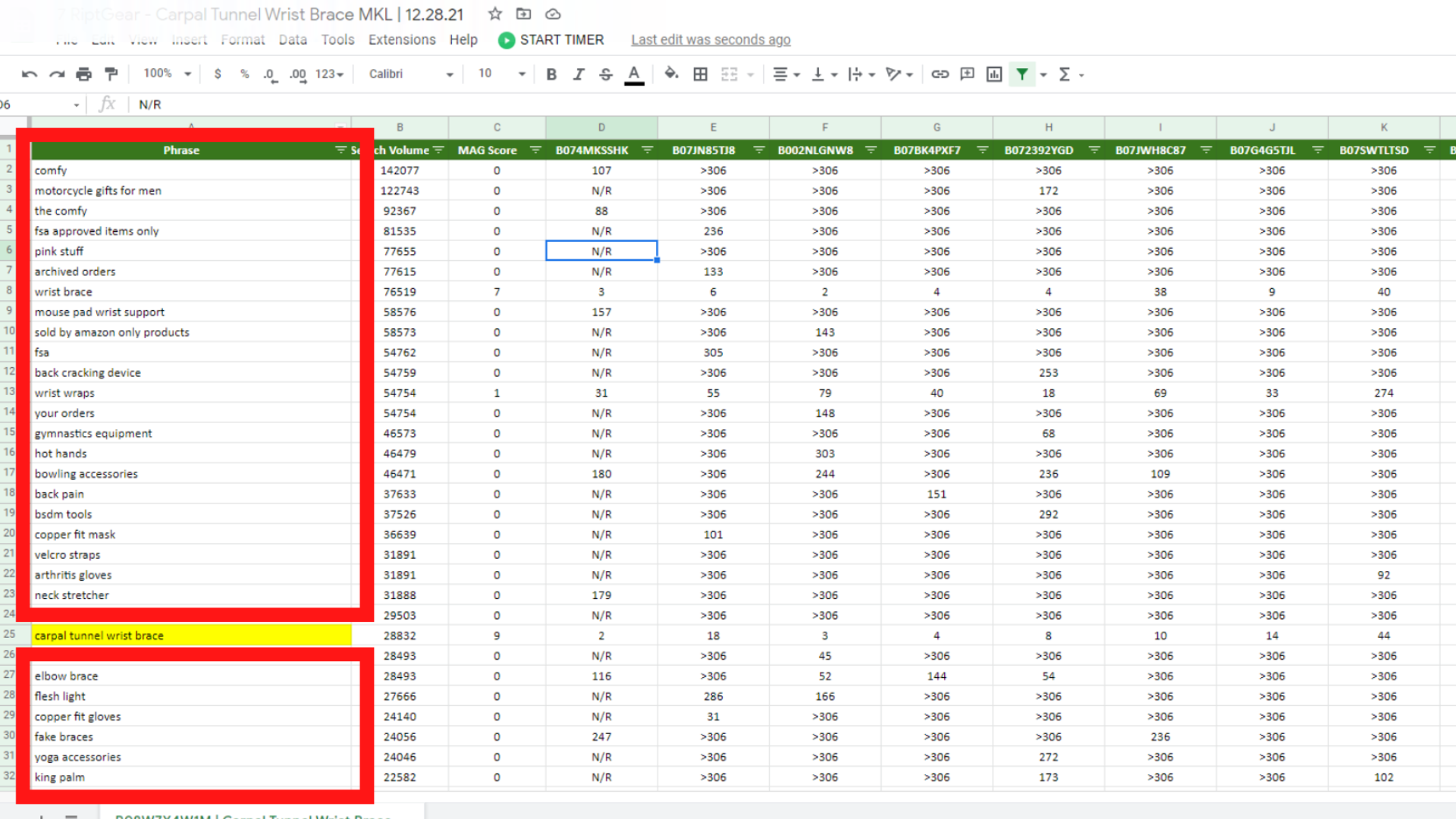
Task: Open the text color picker
Action: [x=634, y=74]
